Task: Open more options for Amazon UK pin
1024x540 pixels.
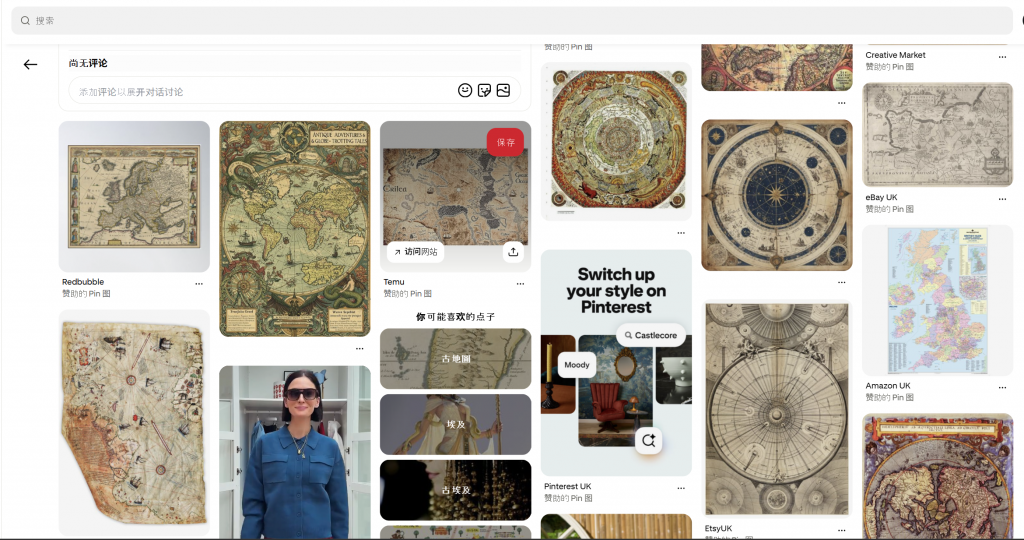Action: [1002, 387]
